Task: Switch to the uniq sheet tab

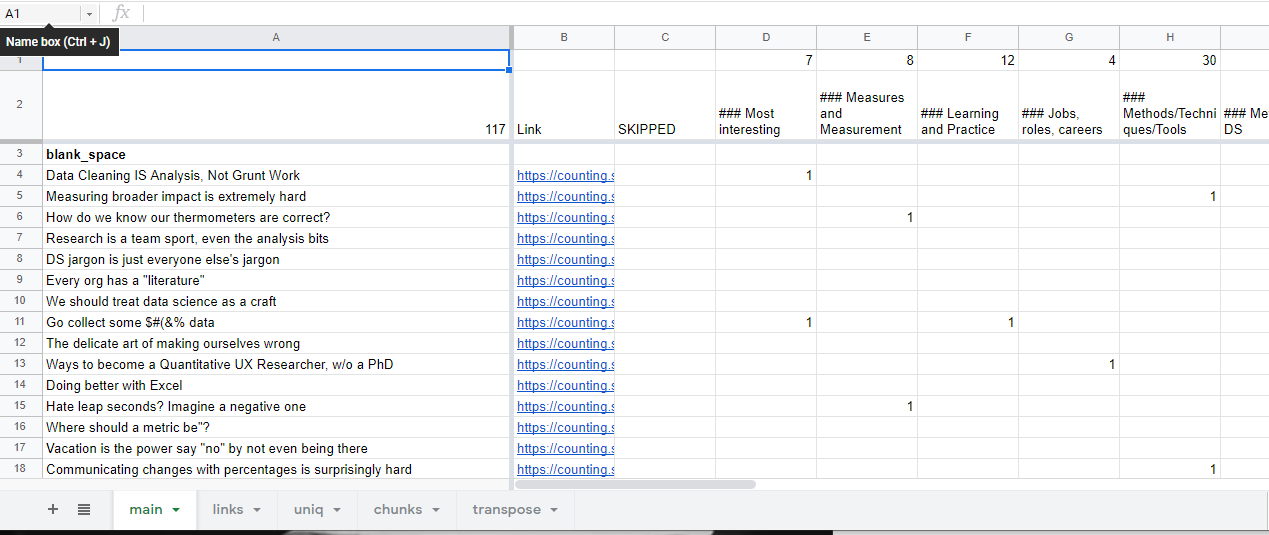Action: (x=308, y=509)
